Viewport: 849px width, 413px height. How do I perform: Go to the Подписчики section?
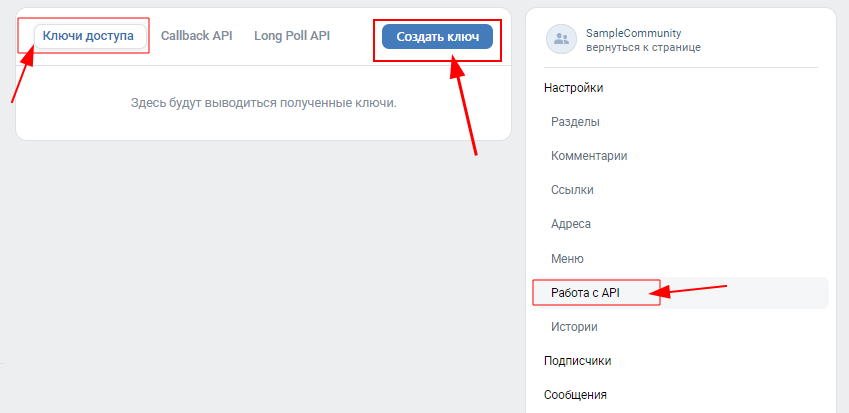point(577,360)
